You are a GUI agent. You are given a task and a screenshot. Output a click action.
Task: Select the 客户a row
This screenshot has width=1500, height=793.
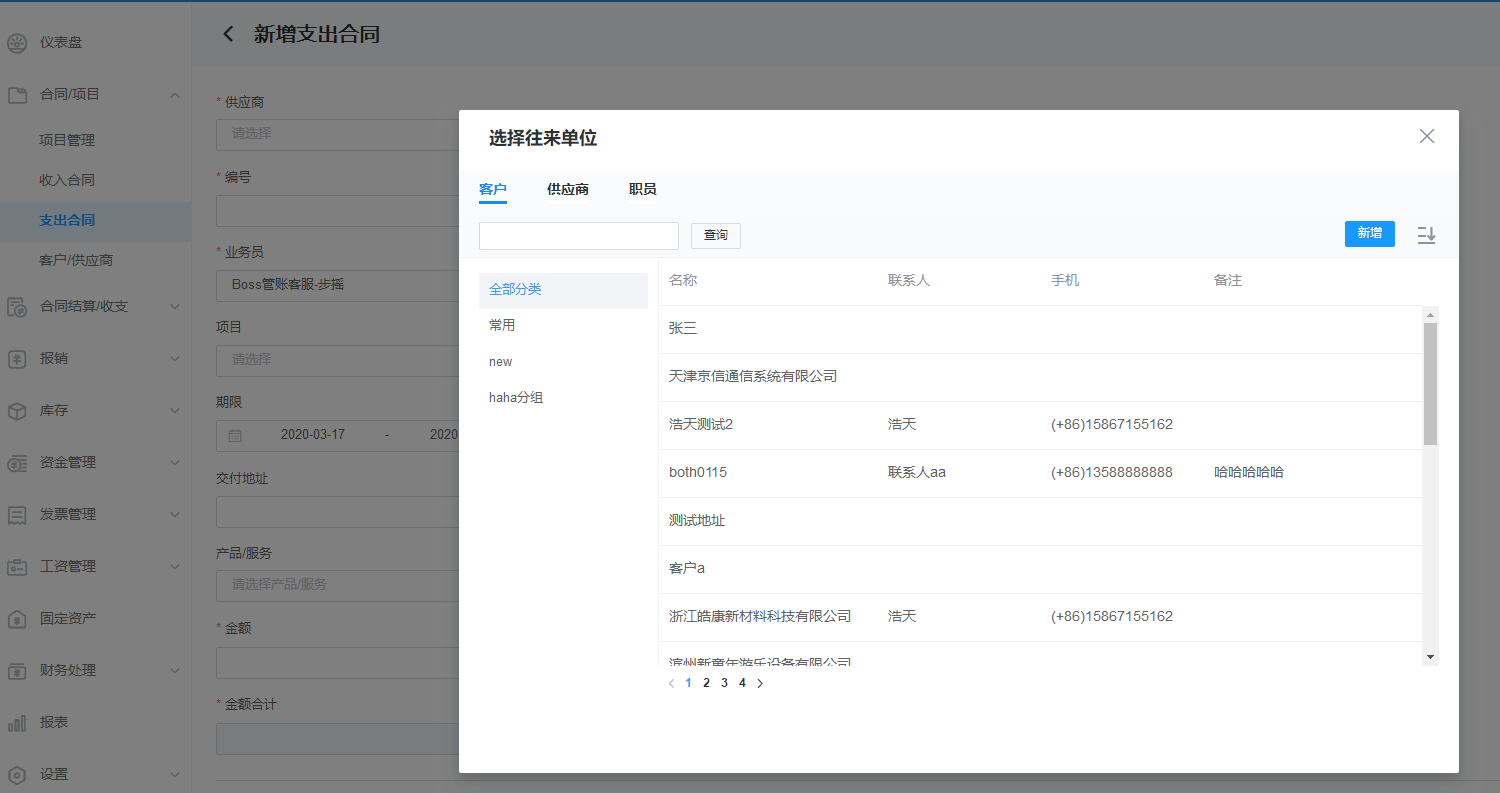1040,569
